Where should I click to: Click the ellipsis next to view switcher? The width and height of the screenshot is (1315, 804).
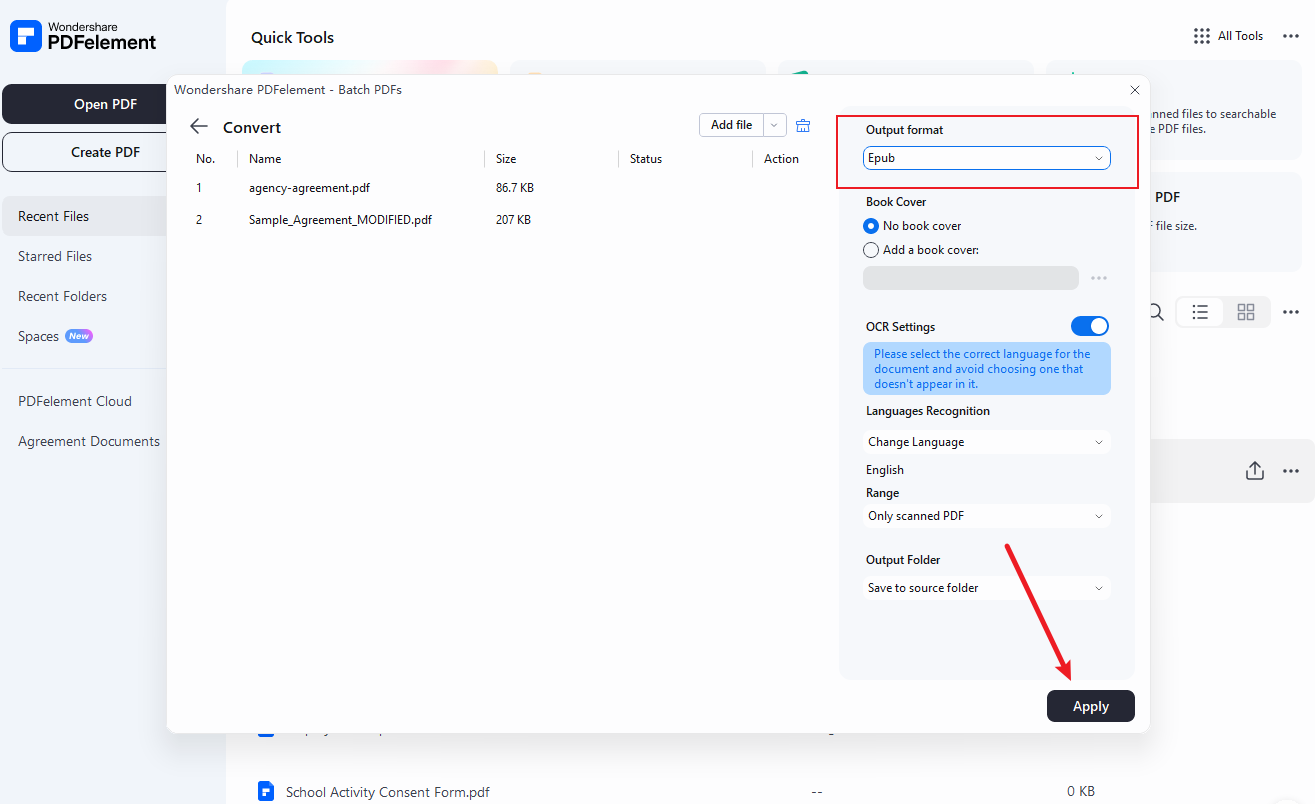tap(1291, 312)
